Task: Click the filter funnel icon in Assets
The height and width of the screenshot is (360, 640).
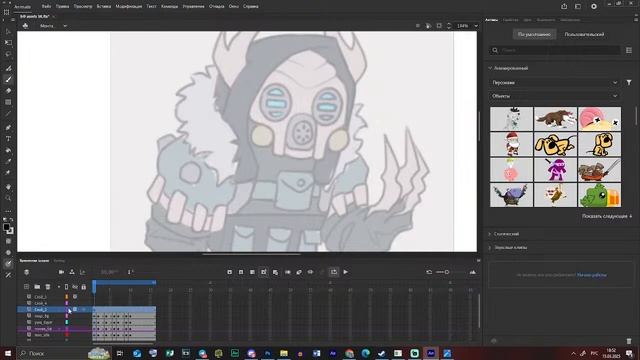Action: [x=629, y=82]
